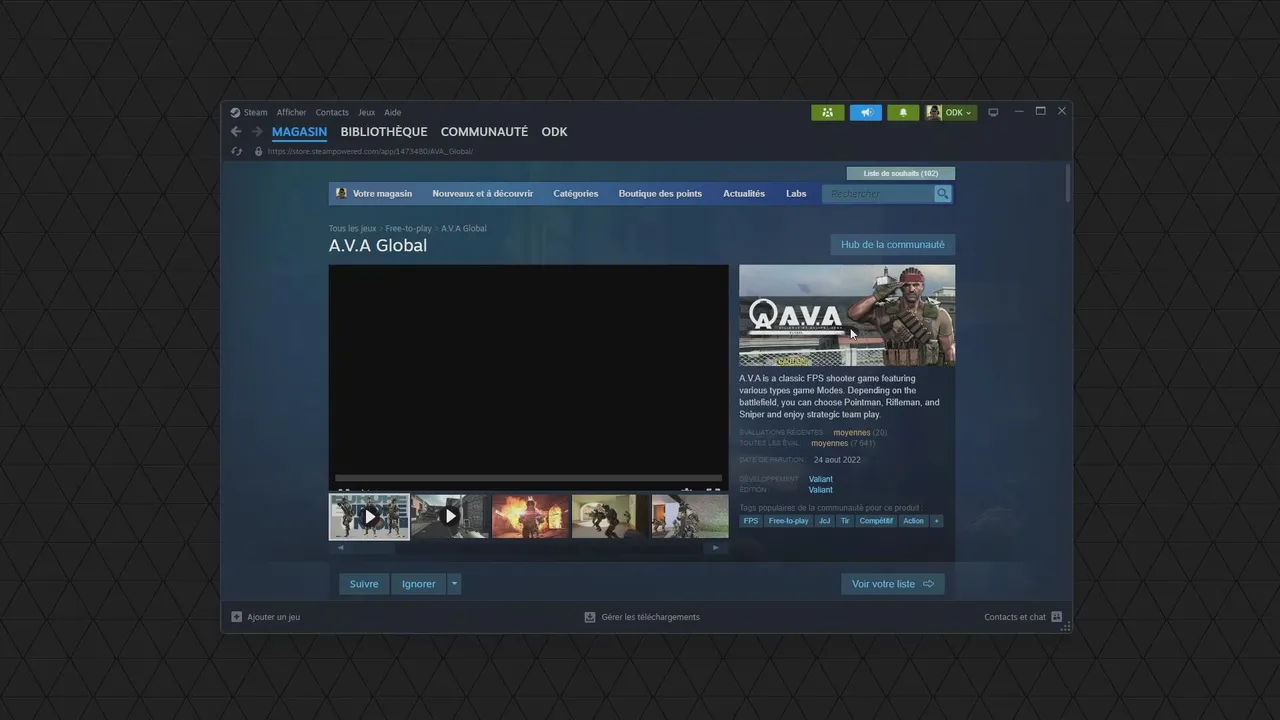Click the A.V.A game header image

(847, 315)
